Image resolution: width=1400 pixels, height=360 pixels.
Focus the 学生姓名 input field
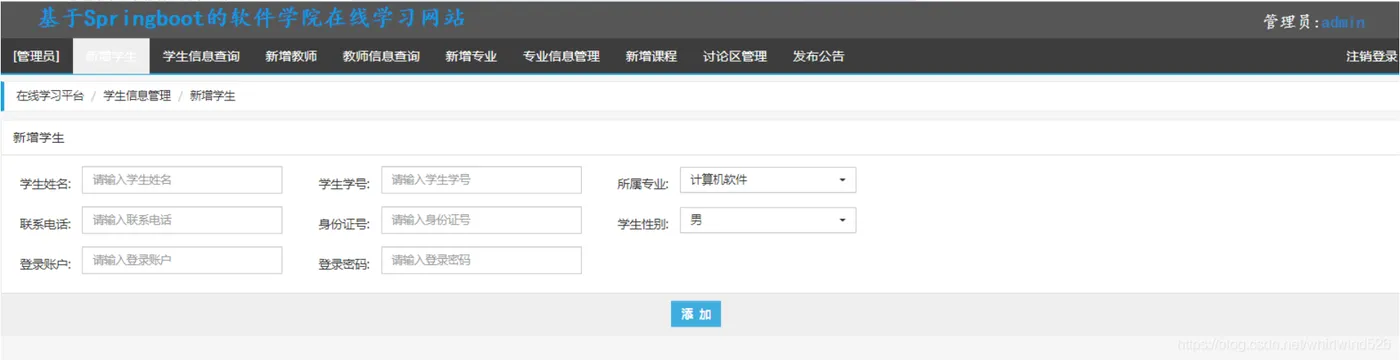(182, 180)
